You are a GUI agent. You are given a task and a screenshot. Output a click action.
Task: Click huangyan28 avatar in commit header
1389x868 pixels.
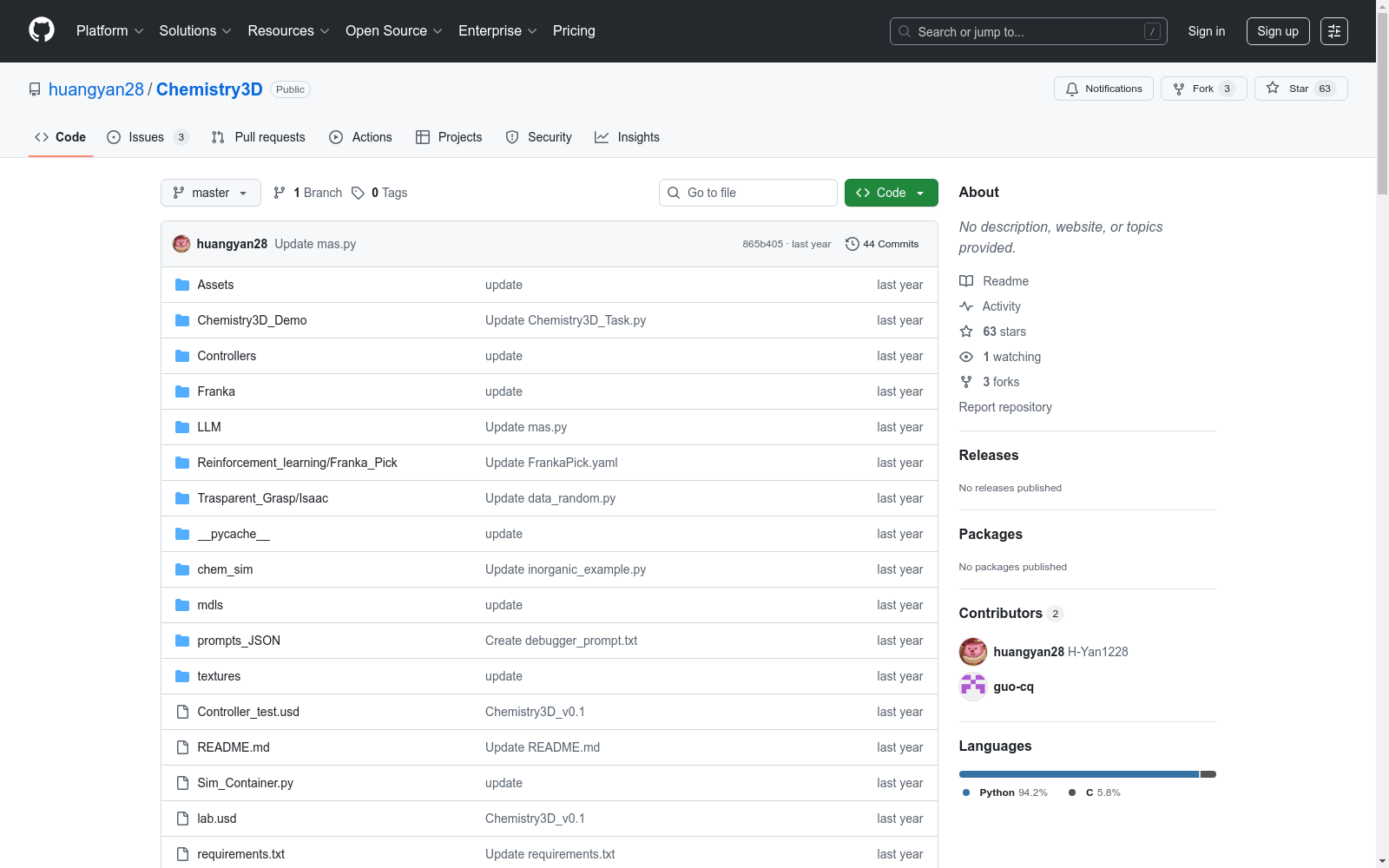tap(181, 244)
